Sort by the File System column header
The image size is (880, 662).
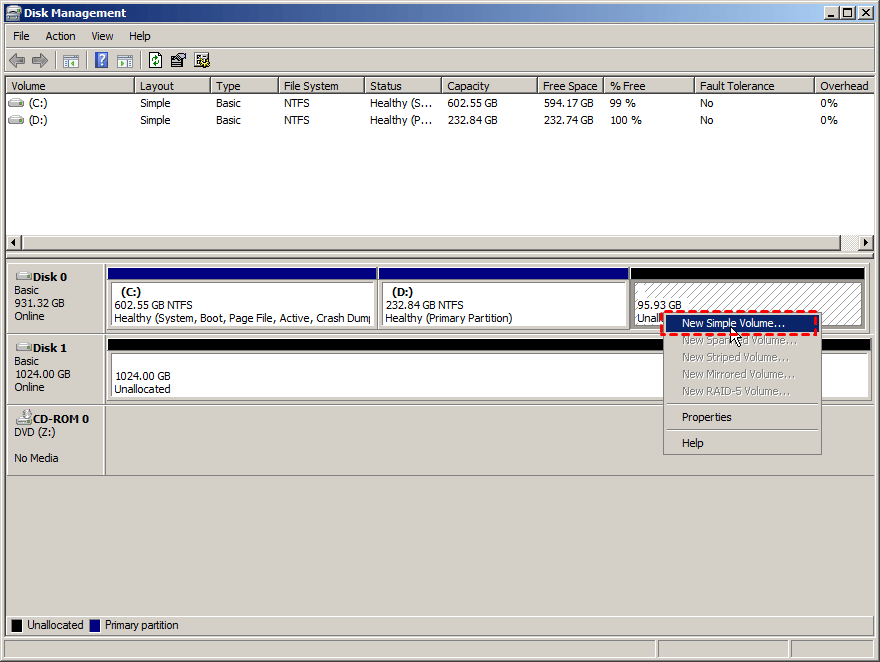point(321,86)
